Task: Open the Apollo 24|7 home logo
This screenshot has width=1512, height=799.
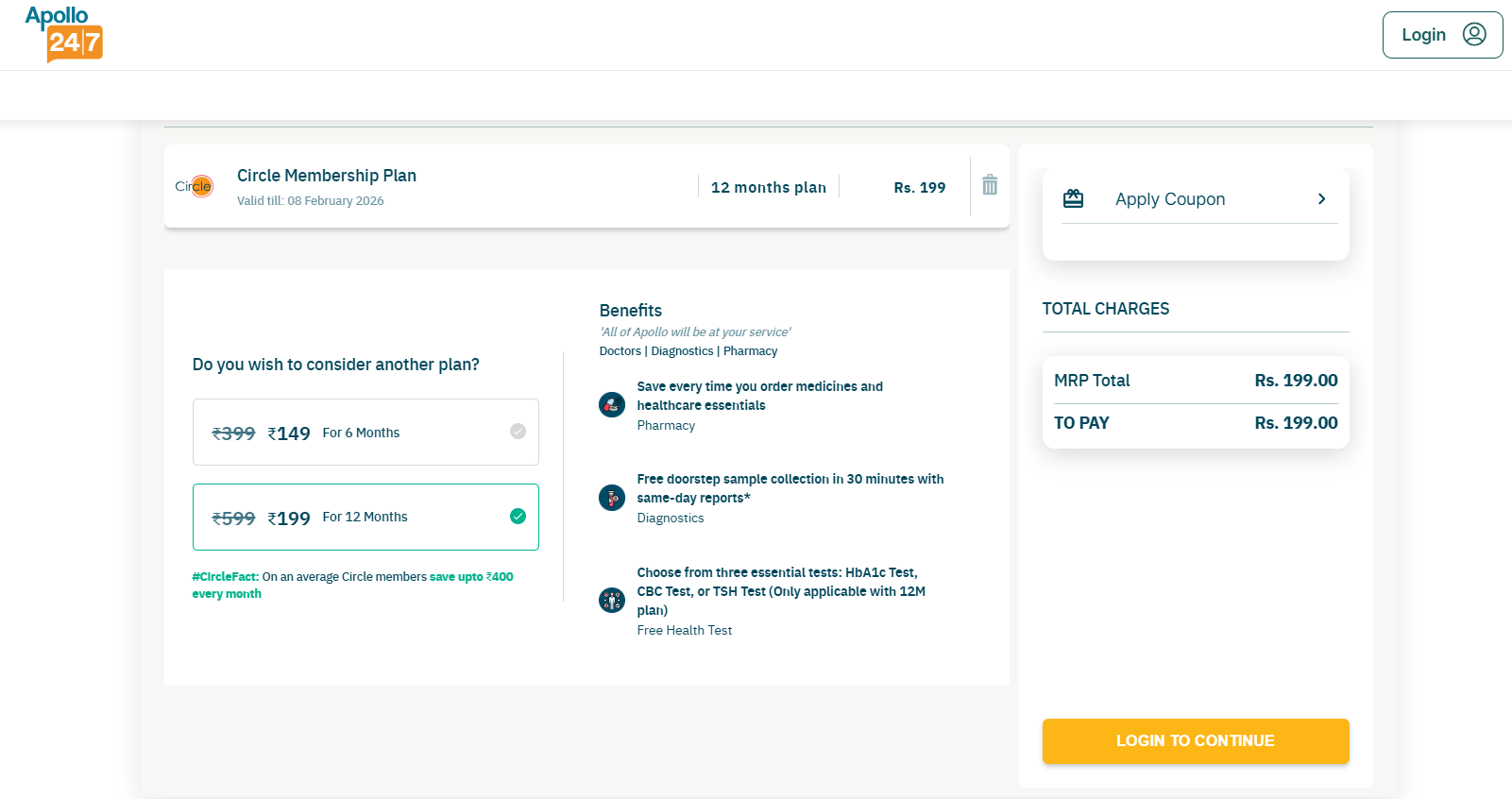Action: (x=64, y=34)
